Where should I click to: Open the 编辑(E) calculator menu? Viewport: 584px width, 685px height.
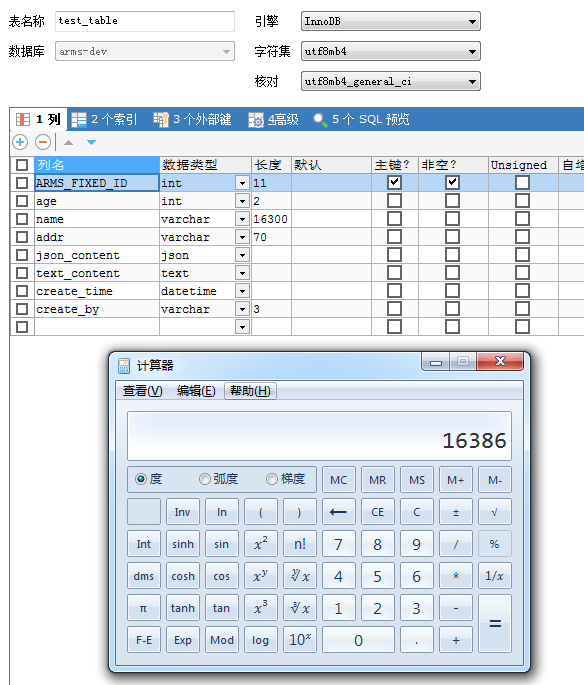[196, 391]
